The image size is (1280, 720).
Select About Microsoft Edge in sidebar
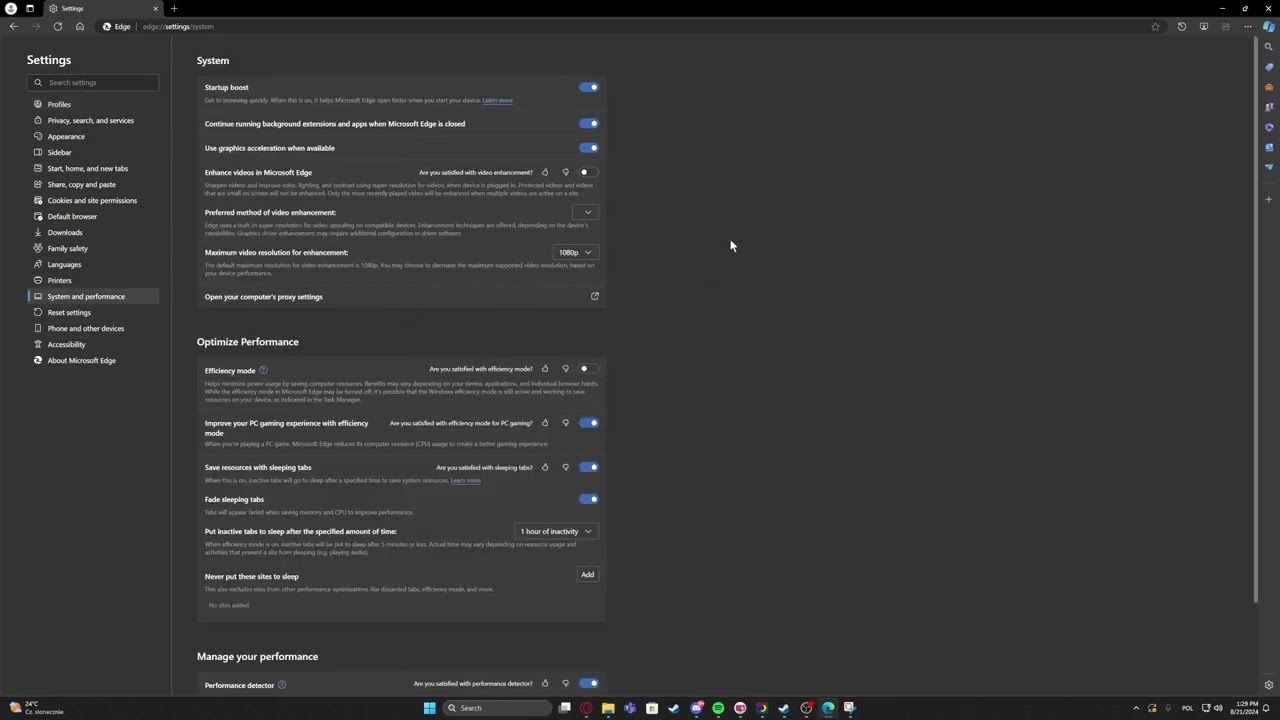93,360
